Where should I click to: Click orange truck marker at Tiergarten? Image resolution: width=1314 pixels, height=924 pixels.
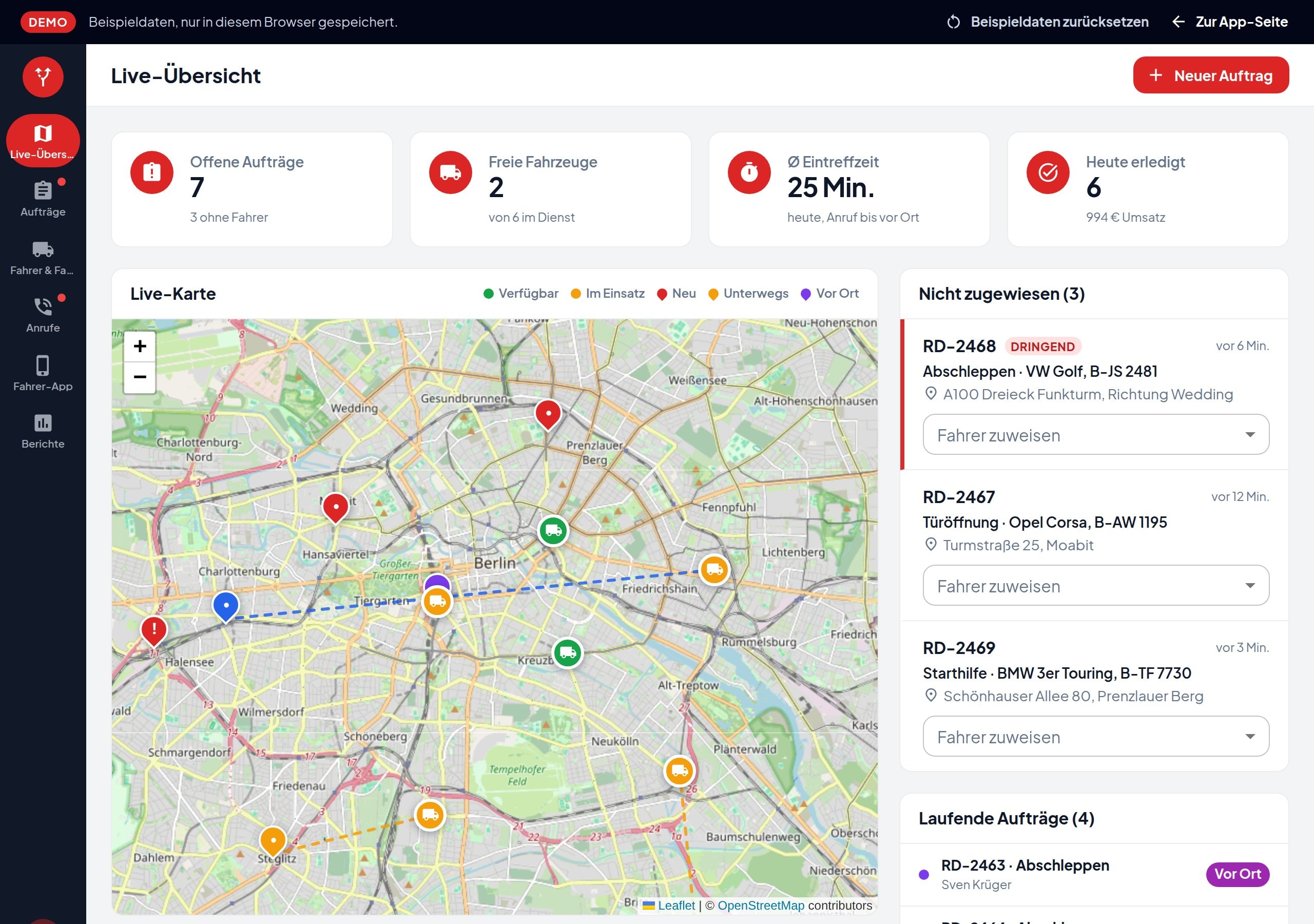pos(437,601)
